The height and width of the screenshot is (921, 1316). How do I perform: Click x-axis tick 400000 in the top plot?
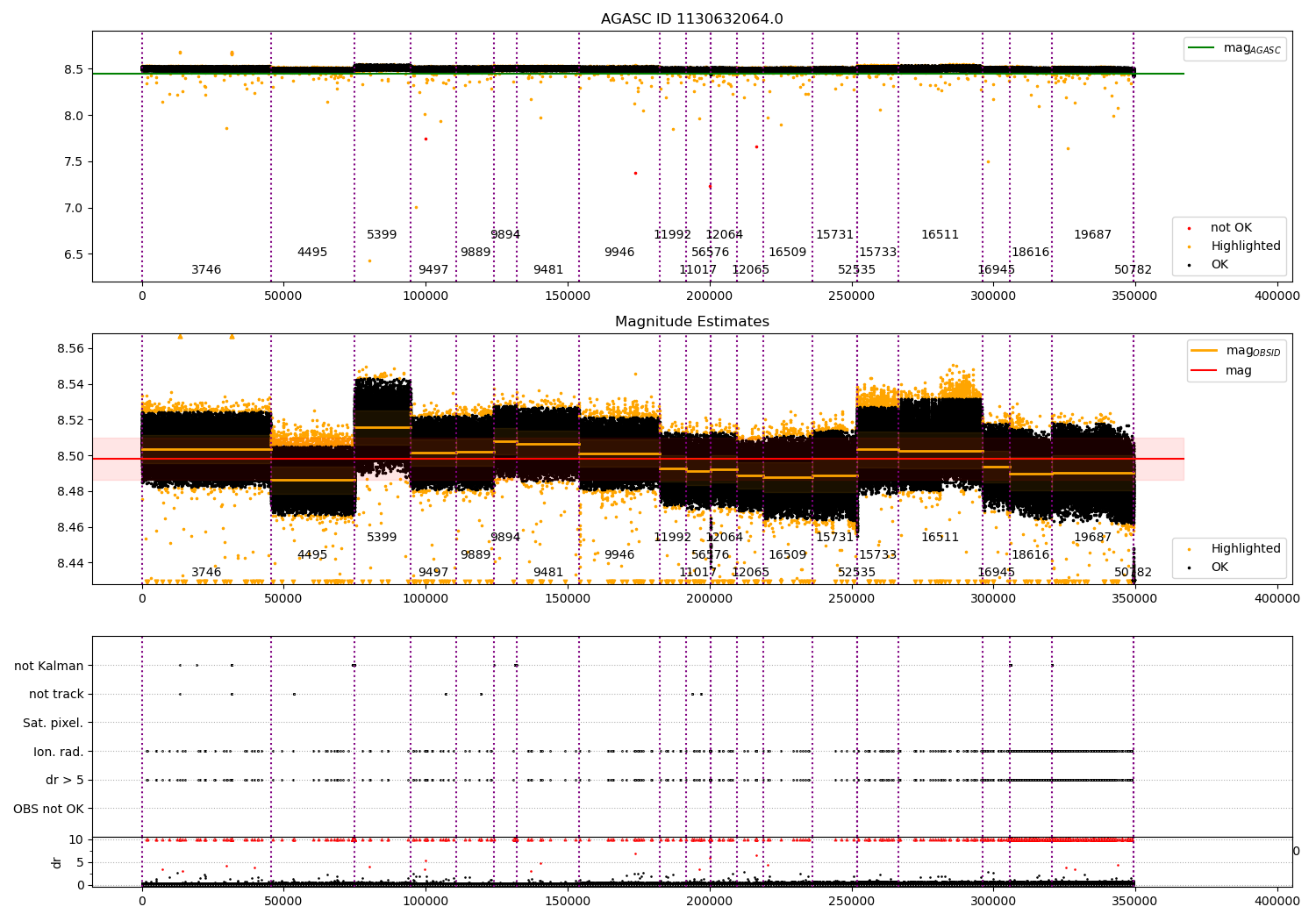(1277, 296)
